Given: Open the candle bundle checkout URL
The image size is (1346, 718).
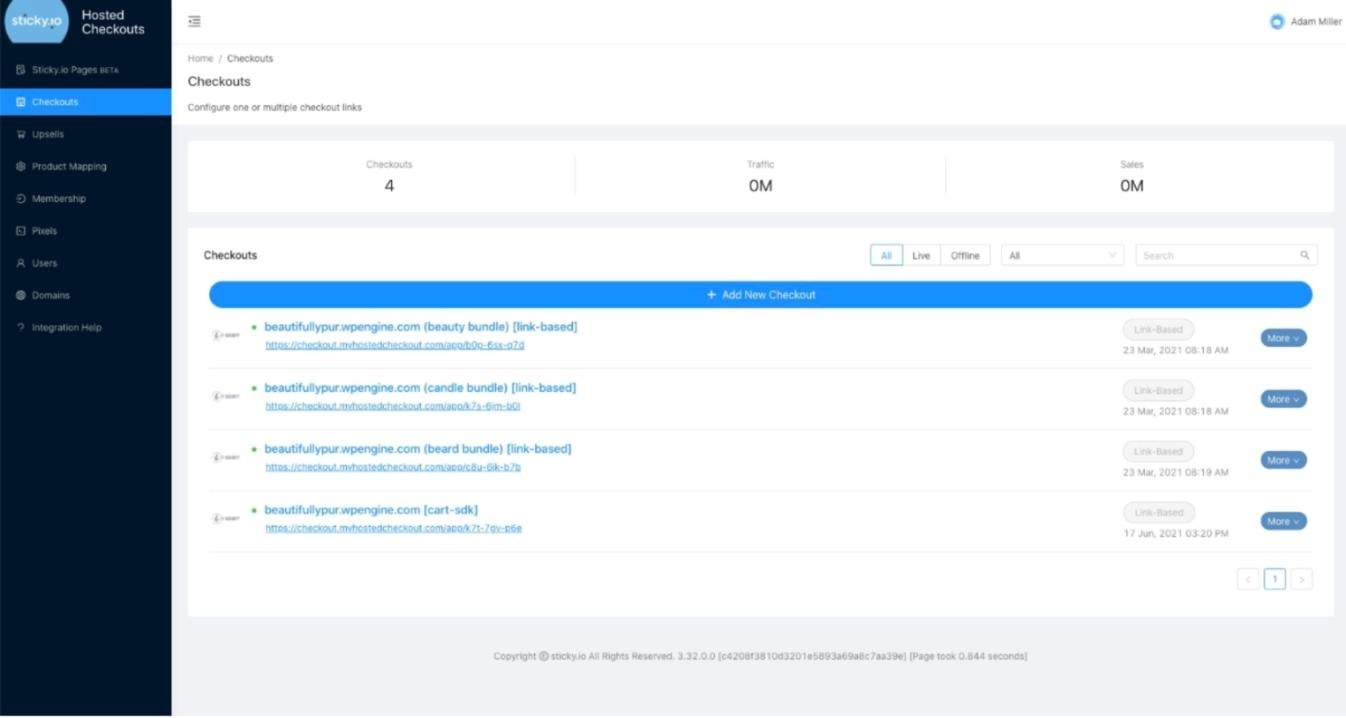Looking at the screenshot, I should click(393, 406).
